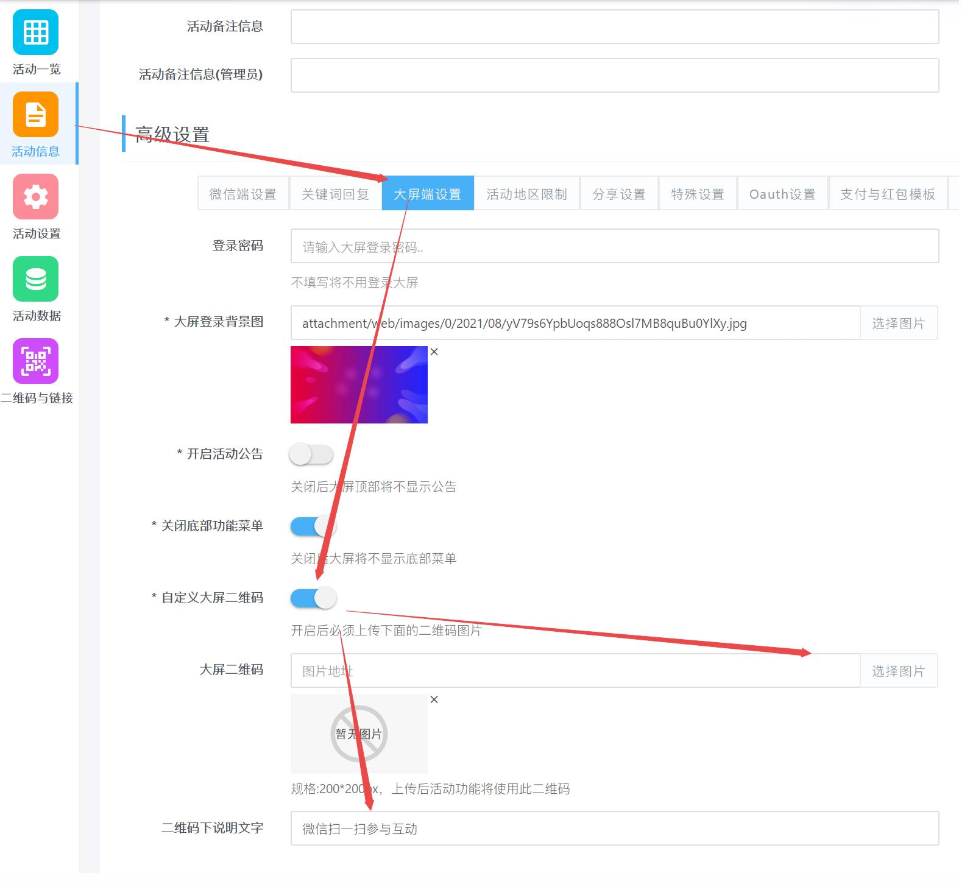Click the hint 不填写将不用登录大屏
The width and height of the screenshot is (961, 886).
pos(354,282)
